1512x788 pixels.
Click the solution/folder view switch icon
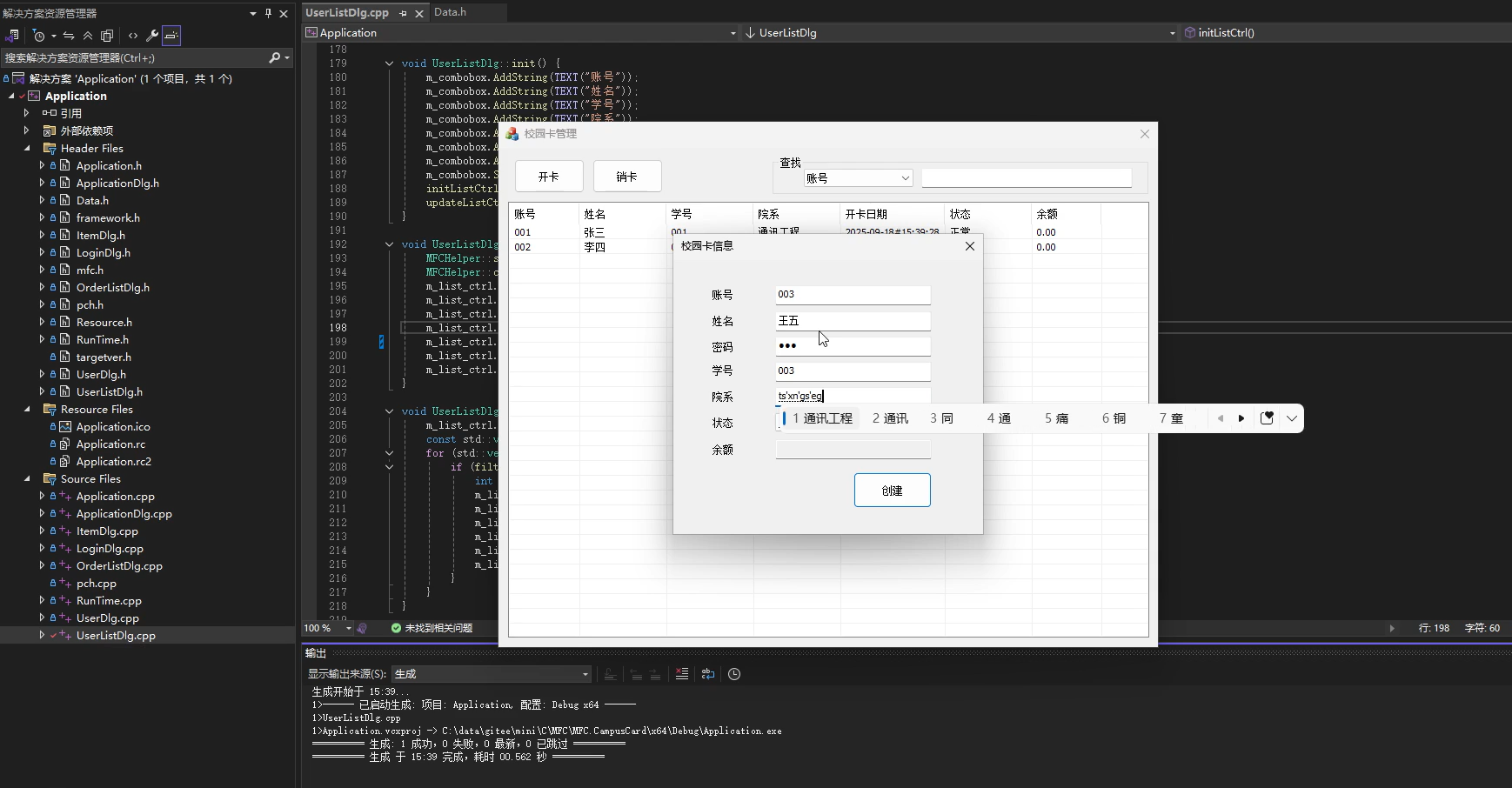coord(12,36)
